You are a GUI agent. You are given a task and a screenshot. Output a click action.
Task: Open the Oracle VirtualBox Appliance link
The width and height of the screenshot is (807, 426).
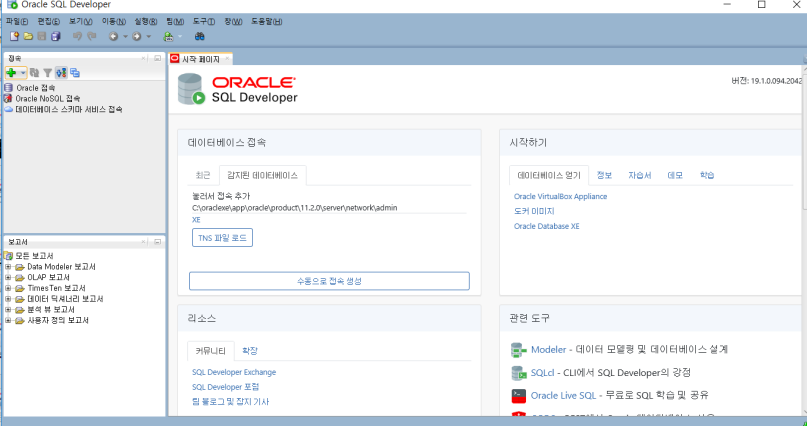tap(560, 197)
